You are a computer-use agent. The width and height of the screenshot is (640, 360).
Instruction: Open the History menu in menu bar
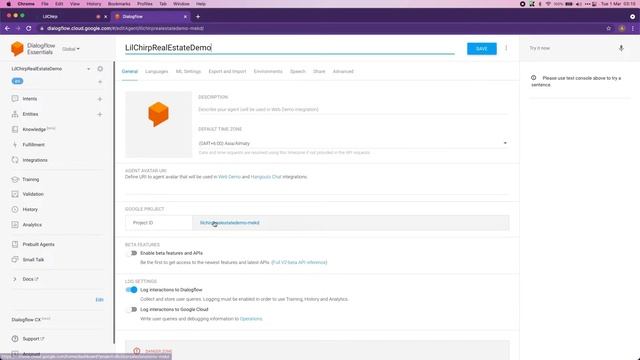point(93,4)
